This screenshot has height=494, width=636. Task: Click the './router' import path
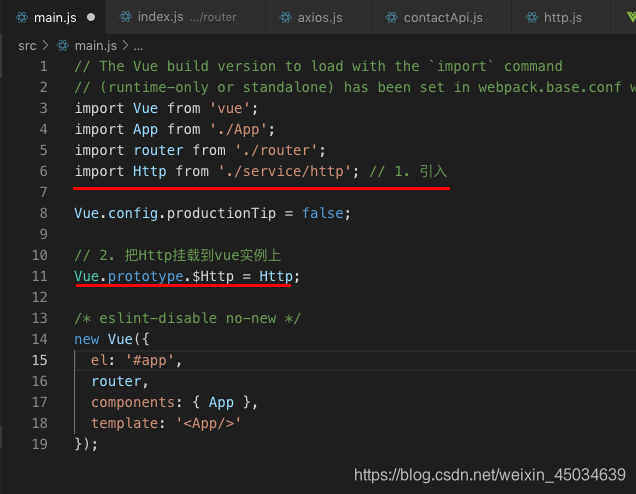pyautogui.click(x=276, y=150)
